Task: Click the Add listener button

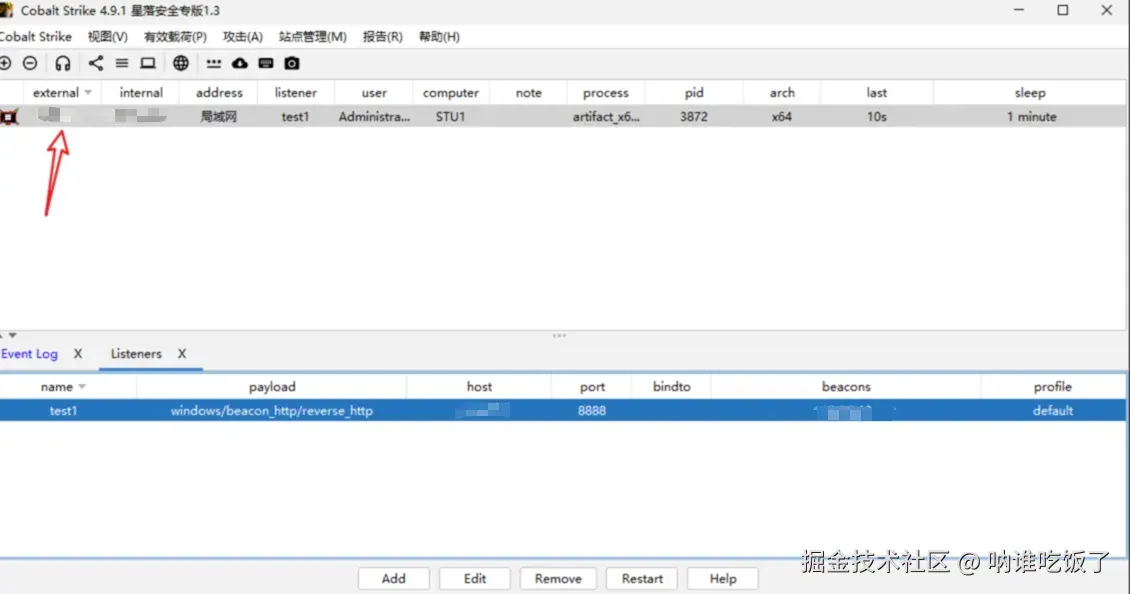Action: [x=393, y=579]
